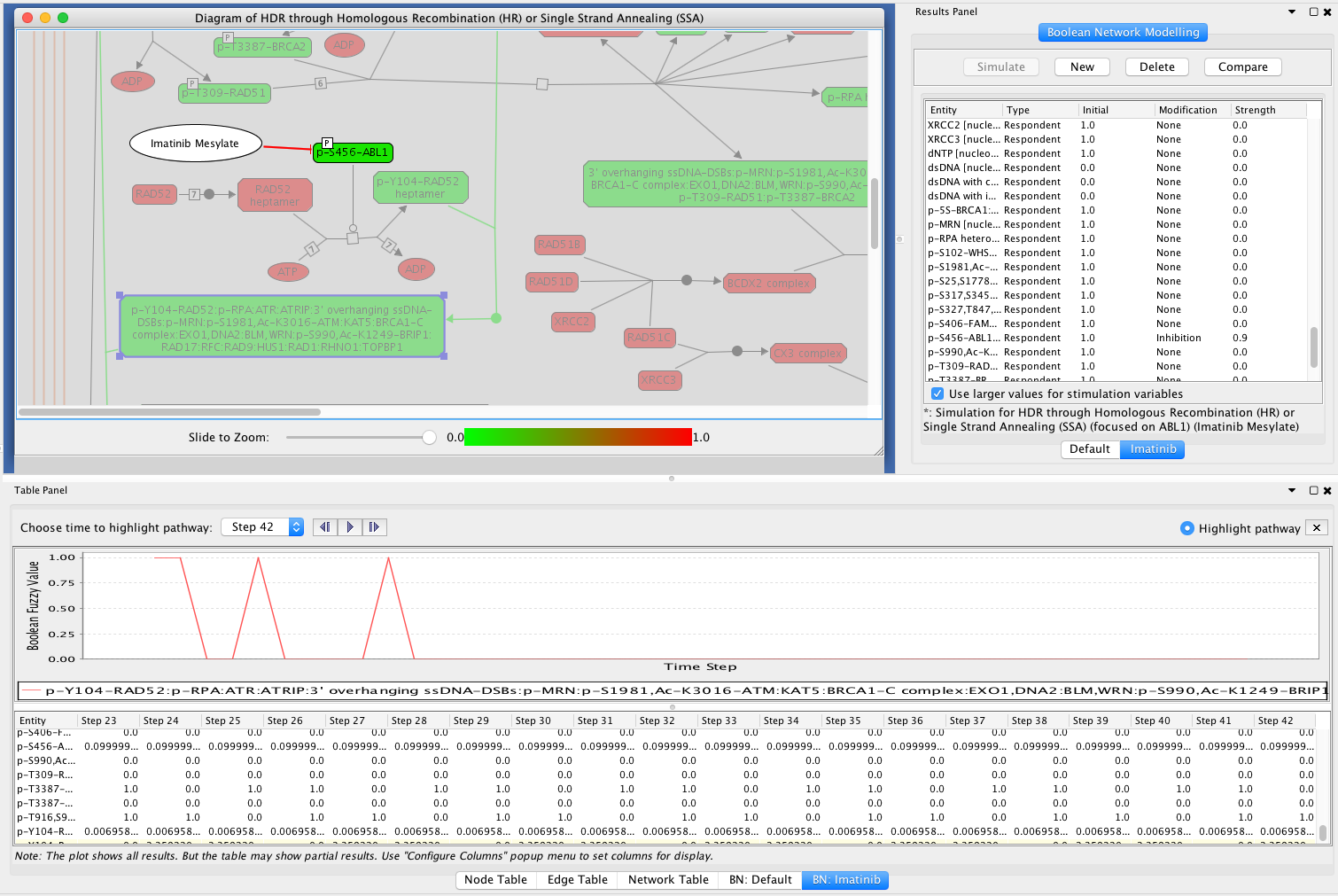The height and width of the screenshot is (896, 1338).
Task: Float the Results Panel window
Action: (x=1313, y=12)
